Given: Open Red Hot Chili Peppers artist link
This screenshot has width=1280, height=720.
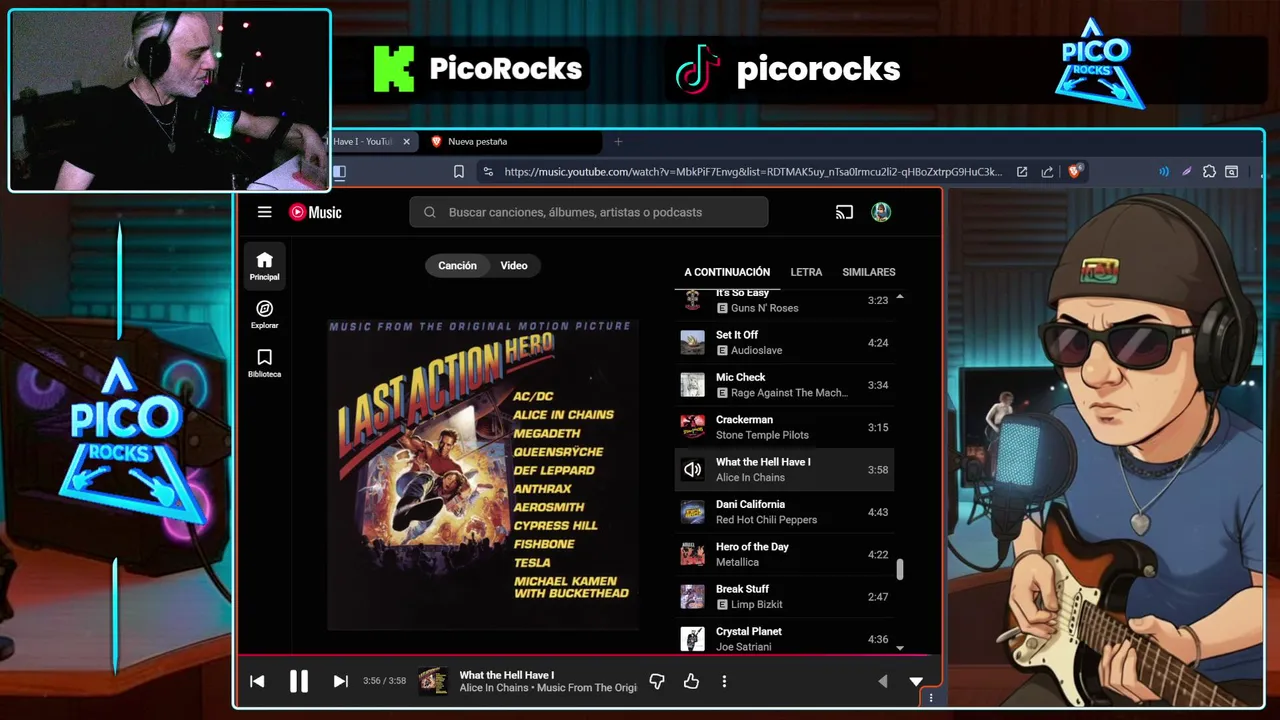Looking at the screenshot, I should coord(766,520).
